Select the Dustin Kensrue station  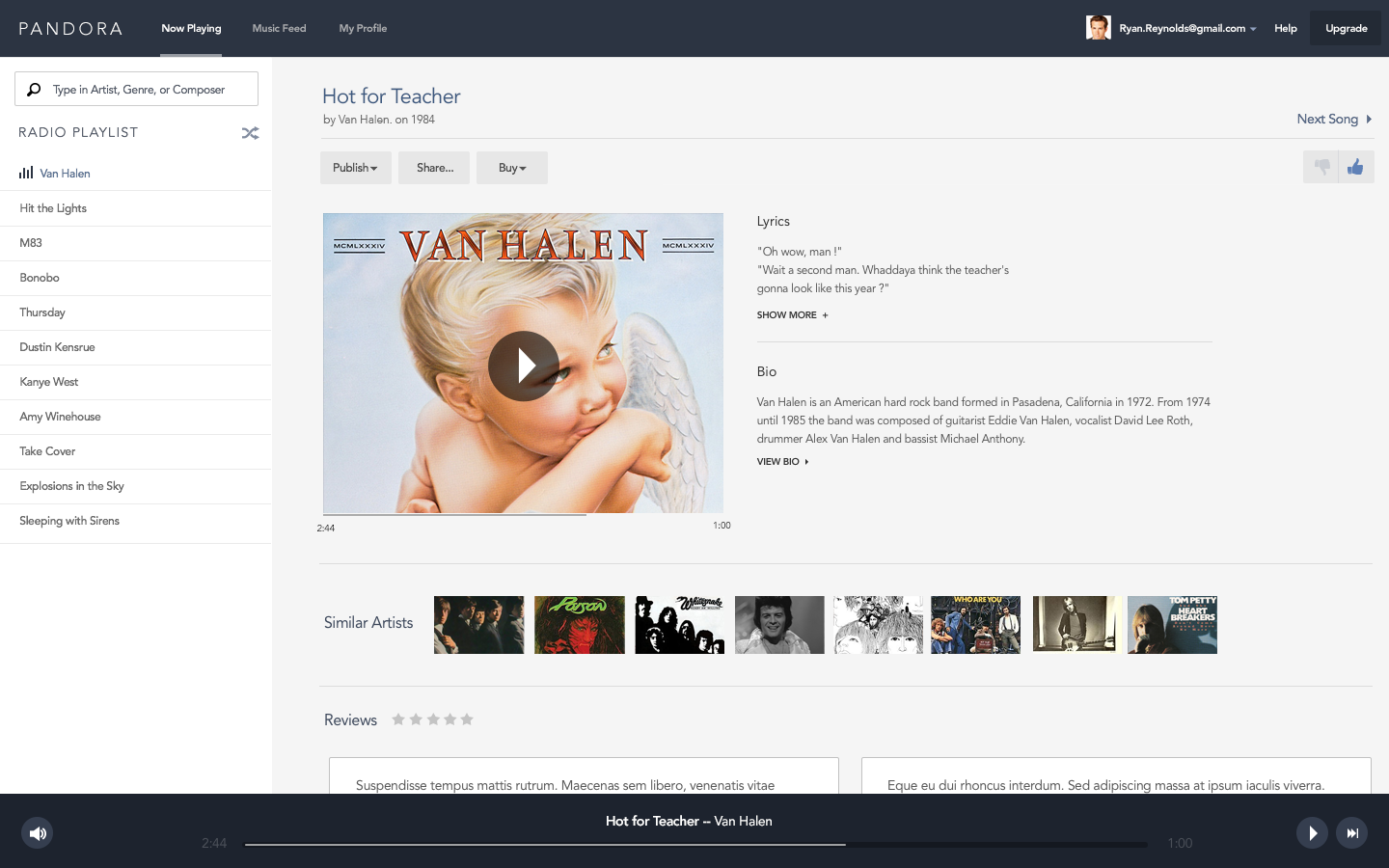click(136, 347)
